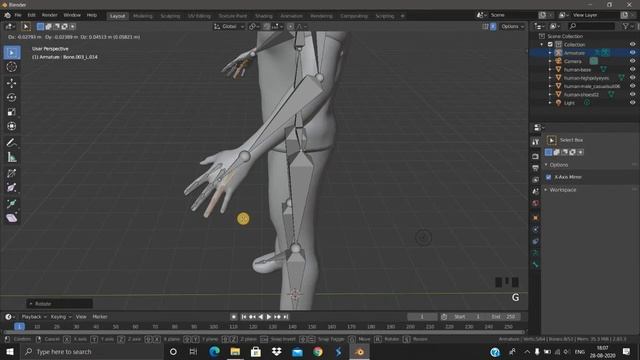Open the Edit menu
Viewport: 640px width, 360px height.
(31, 15)
